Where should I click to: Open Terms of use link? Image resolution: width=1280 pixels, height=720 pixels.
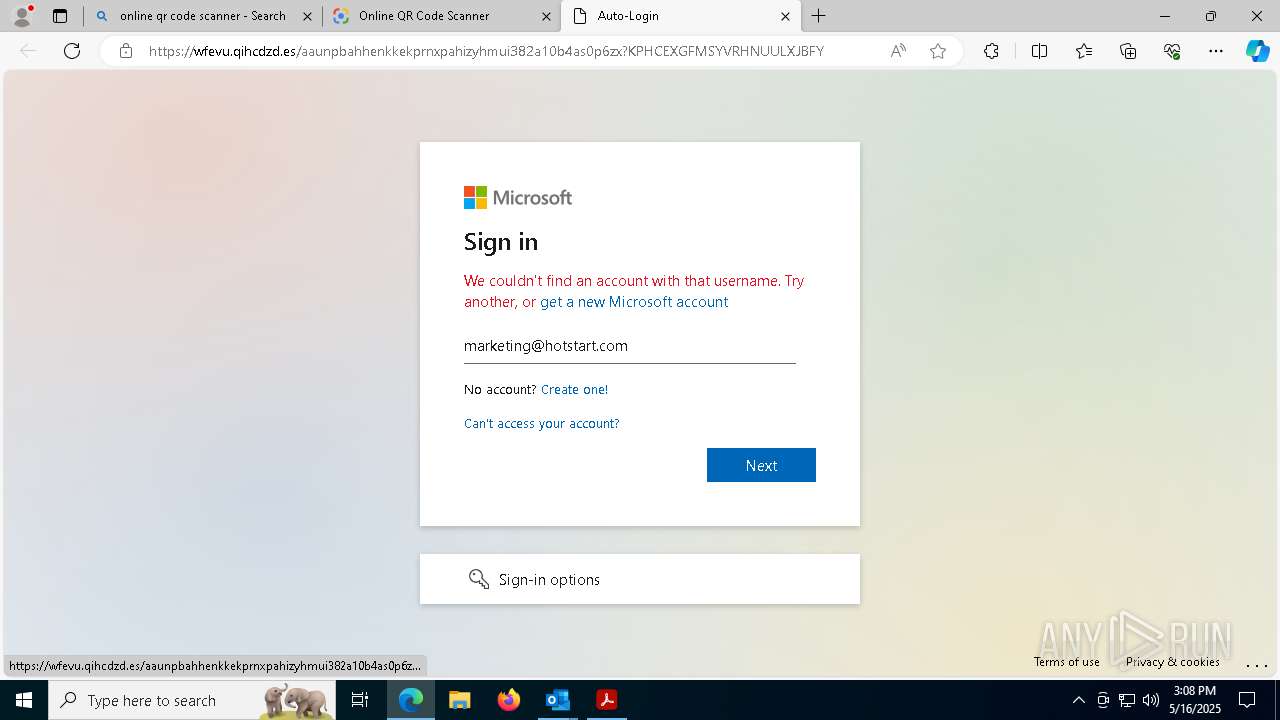tap(1067, 662)
